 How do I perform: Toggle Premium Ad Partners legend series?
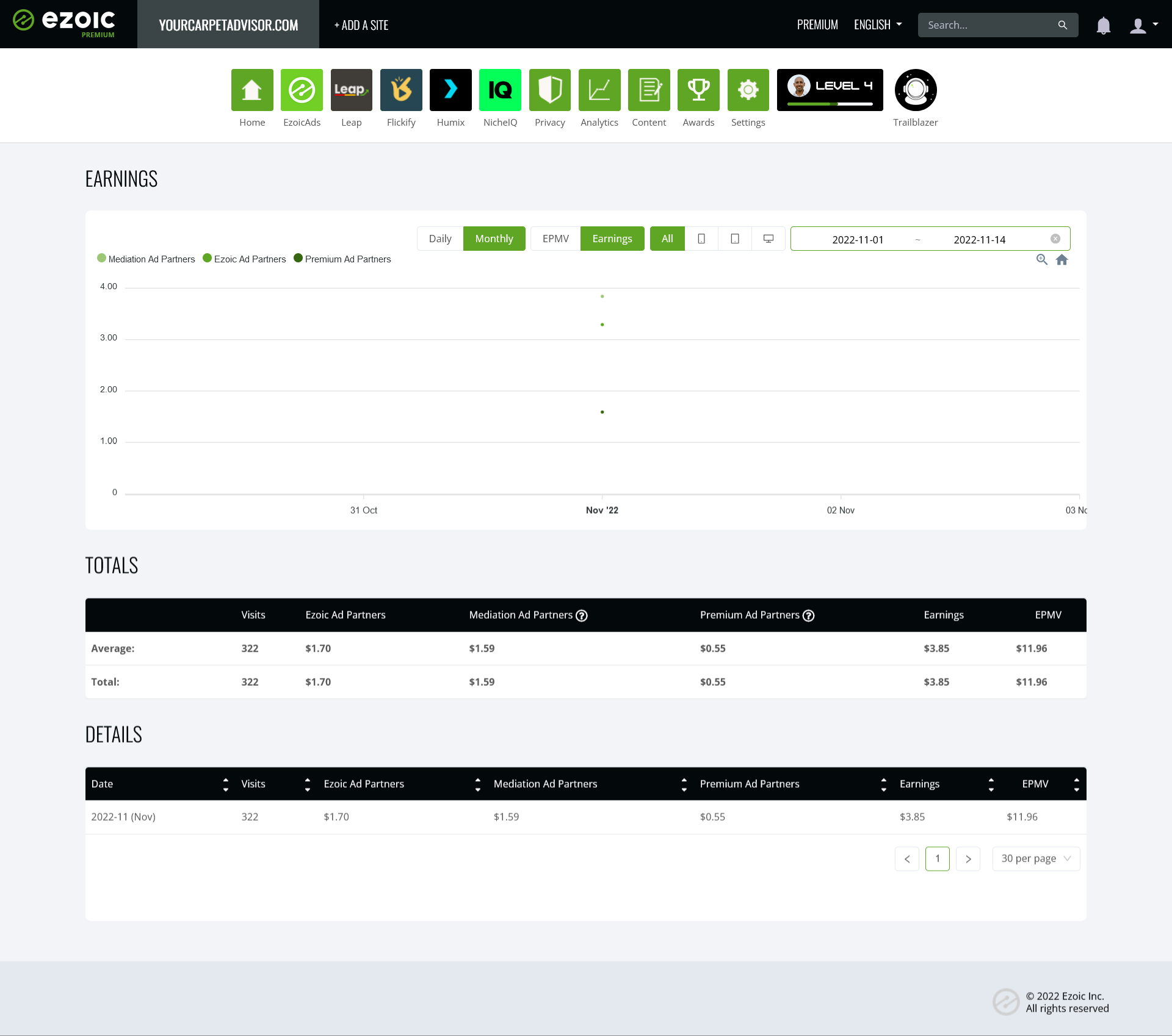coord(342,259)
